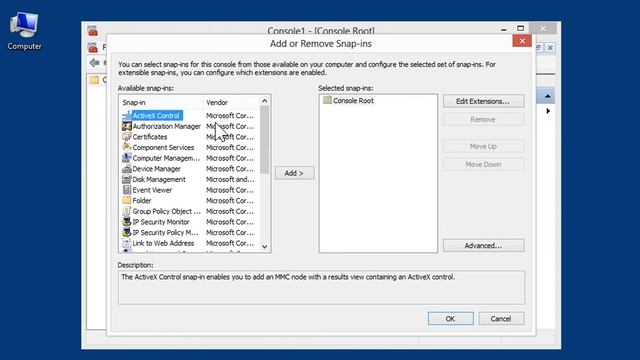This screenshot has height=360, width=640.
Task: Select the ActiveX Control row text
Action: [156, 116]
